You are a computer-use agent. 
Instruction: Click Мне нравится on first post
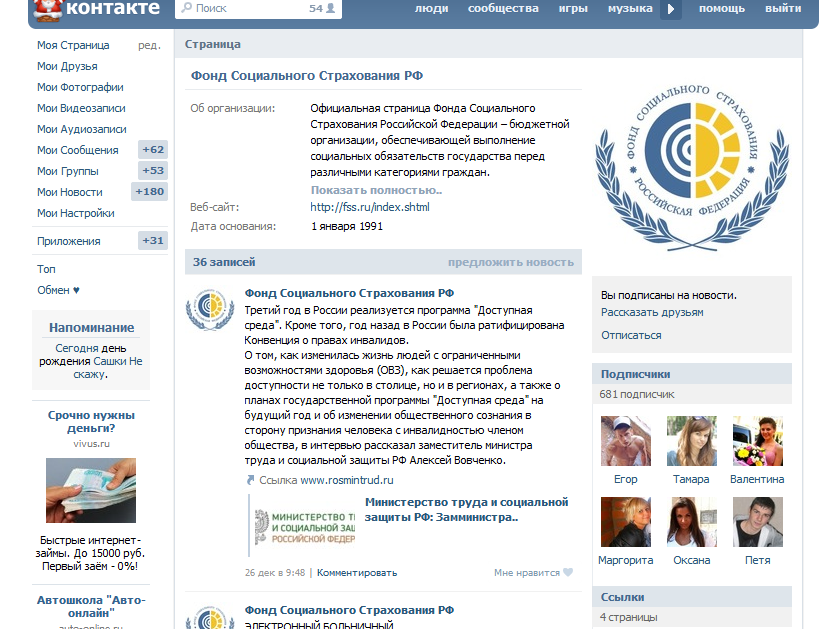click(526, 572)
